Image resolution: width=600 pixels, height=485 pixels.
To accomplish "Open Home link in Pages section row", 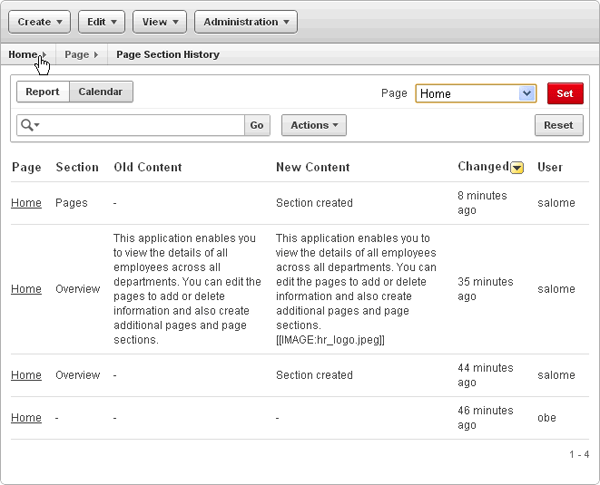I will coord(26,203).
